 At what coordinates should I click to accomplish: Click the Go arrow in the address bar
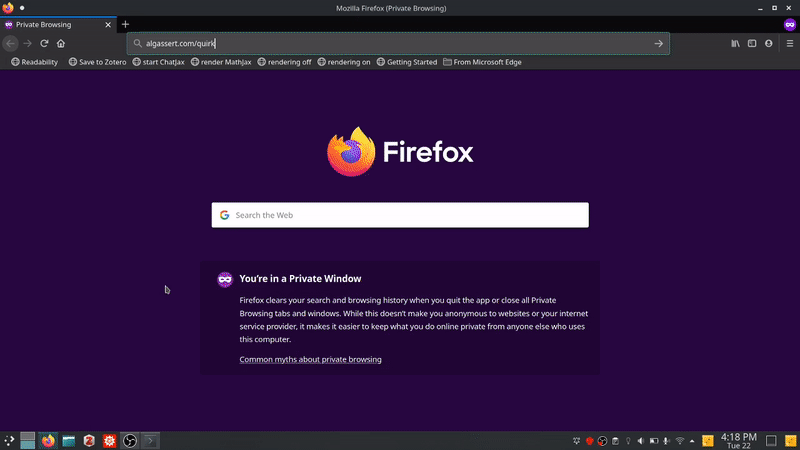click(x=659, y=43)
